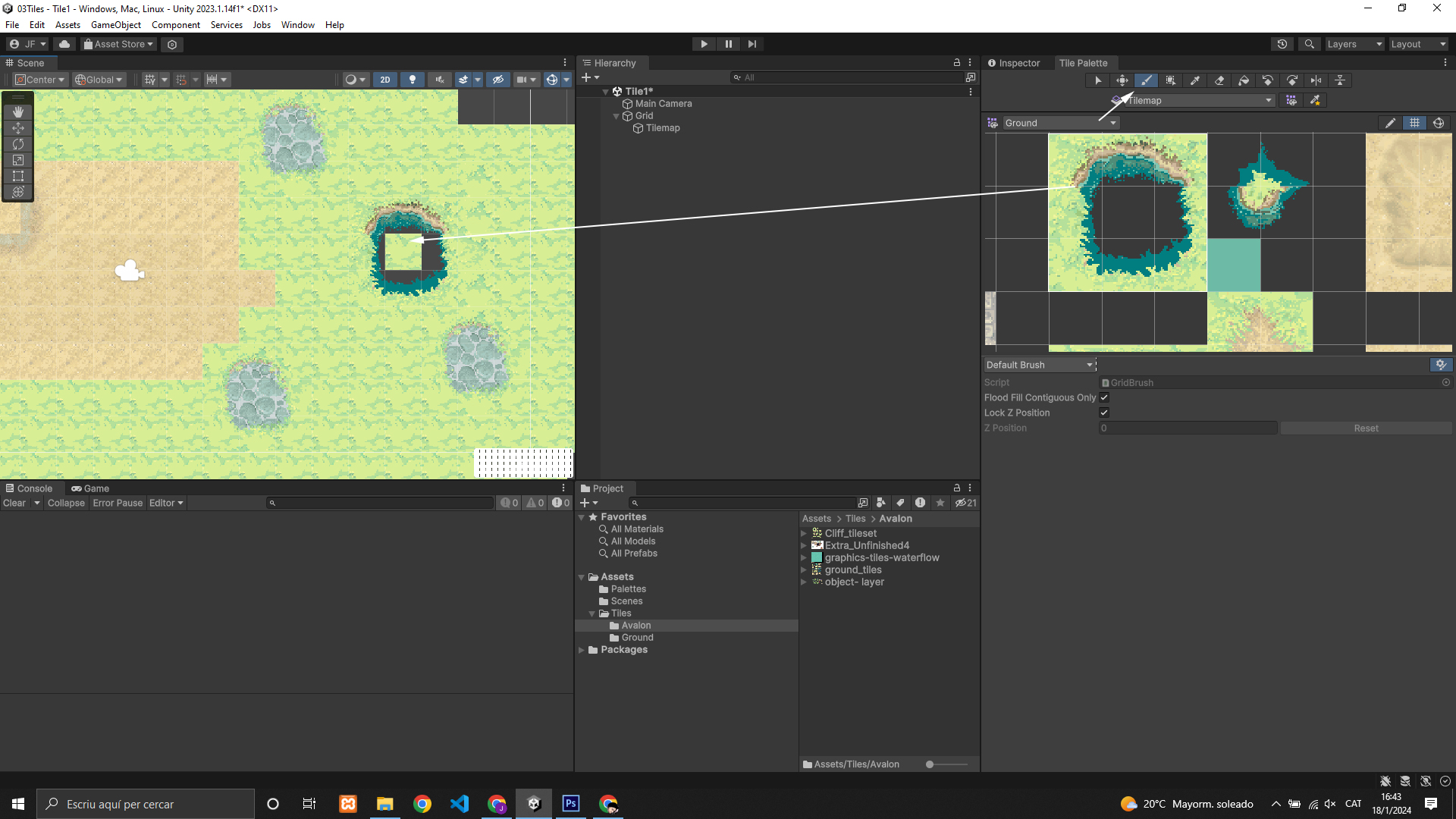Click the flip horizontally tool icon
This screenshot has width=1456, height=819.
[1316, 80]
